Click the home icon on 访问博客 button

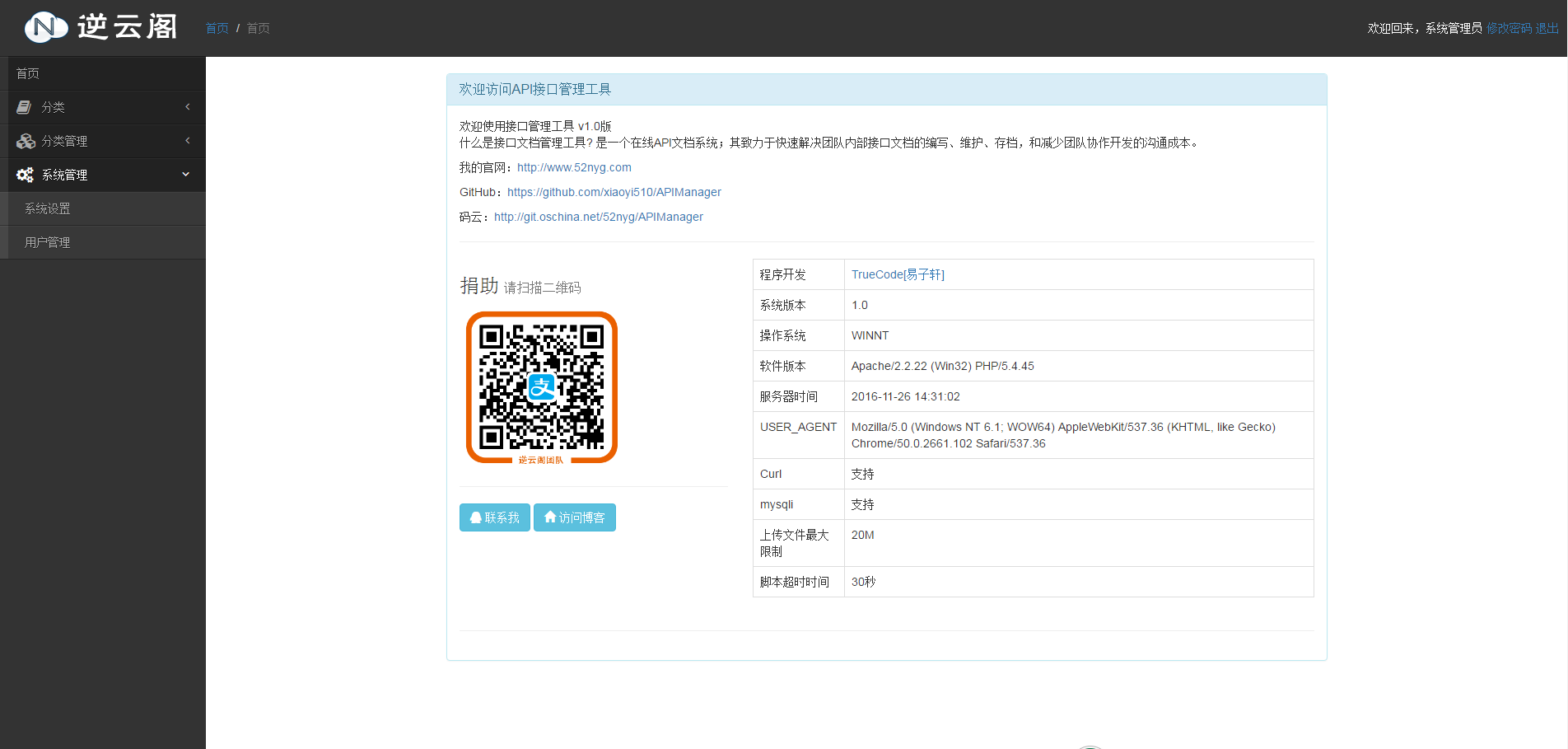[x=550, y=517]
